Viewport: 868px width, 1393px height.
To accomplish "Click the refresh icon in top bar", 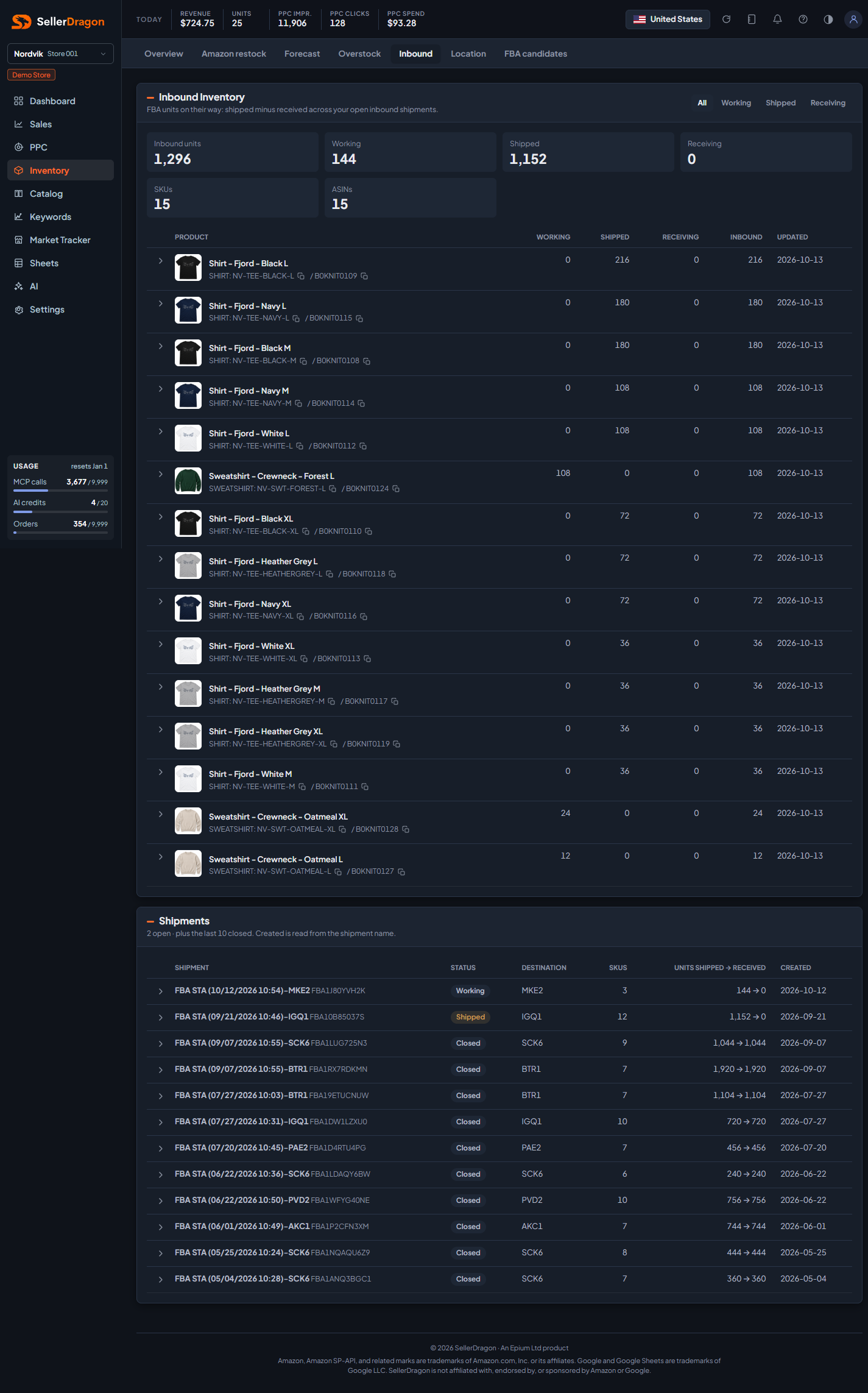I will tap(726, 19).
